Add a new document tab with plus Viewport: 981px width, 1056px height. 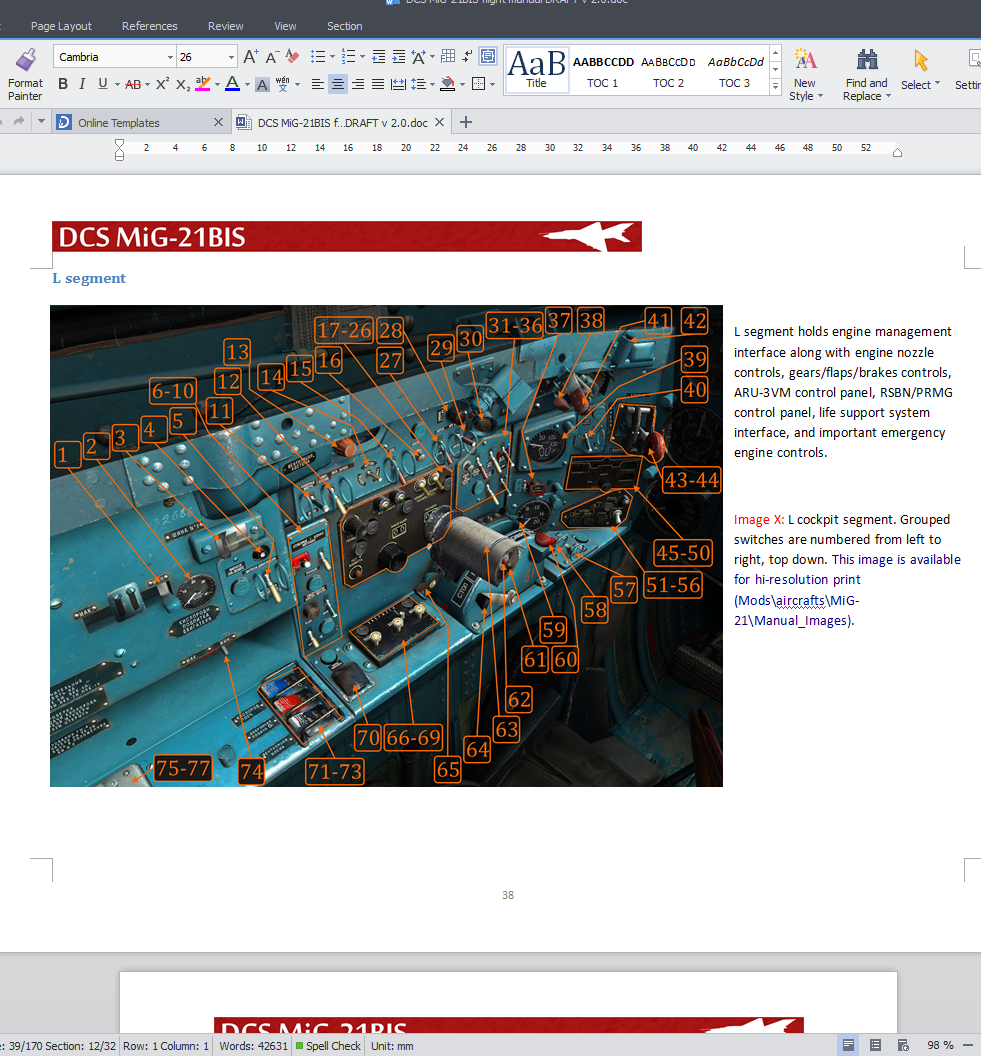[465, 123]
